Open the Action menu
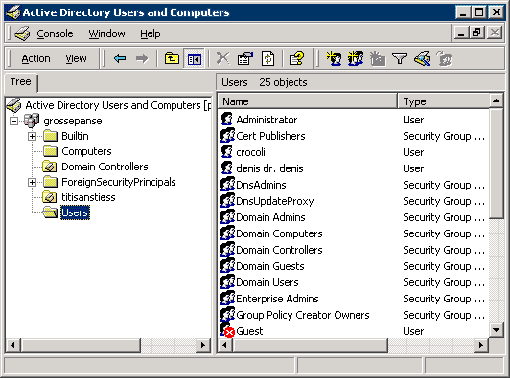 pyautogui.click(x=36, y=59)
